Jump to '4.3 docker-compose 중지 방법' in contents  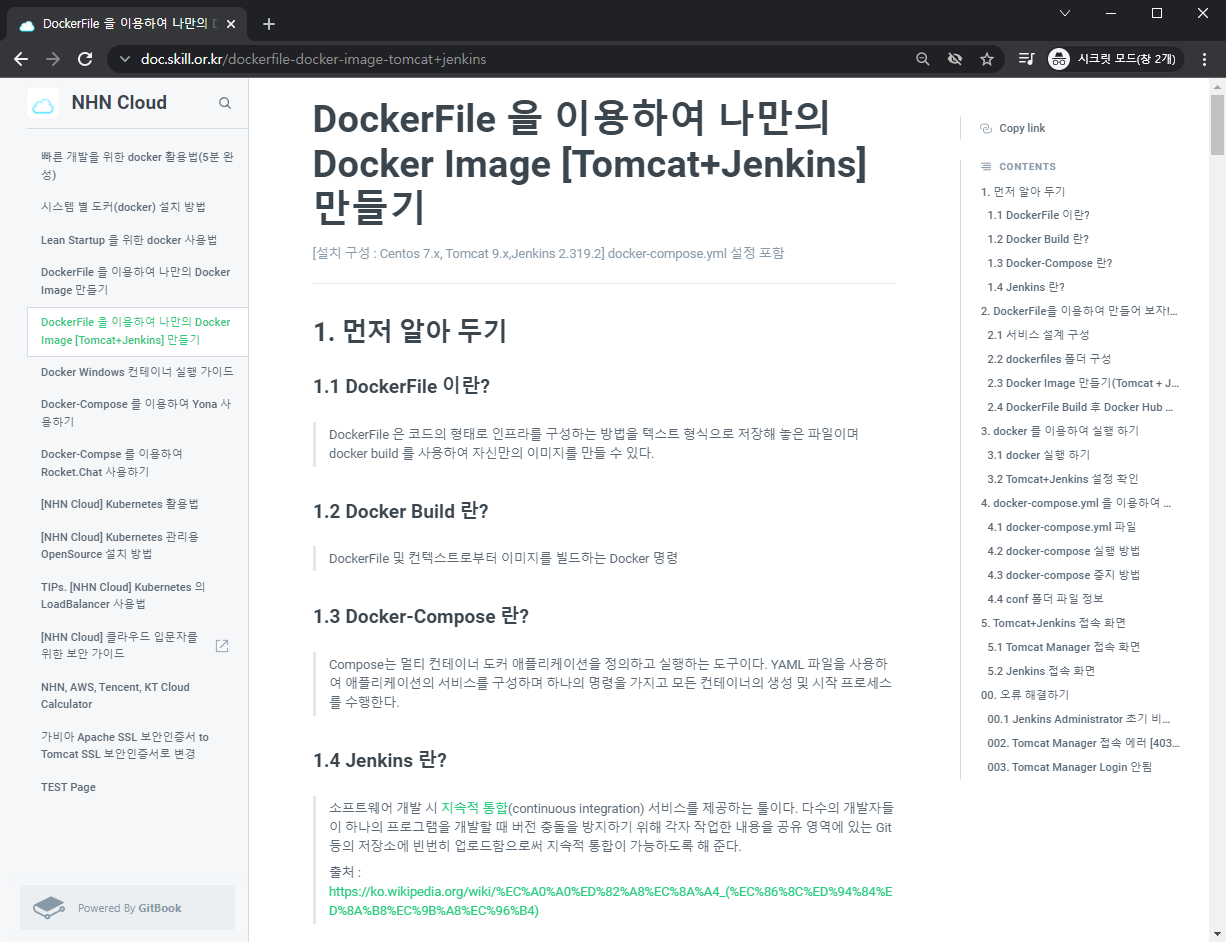(x=1063, y=575)
